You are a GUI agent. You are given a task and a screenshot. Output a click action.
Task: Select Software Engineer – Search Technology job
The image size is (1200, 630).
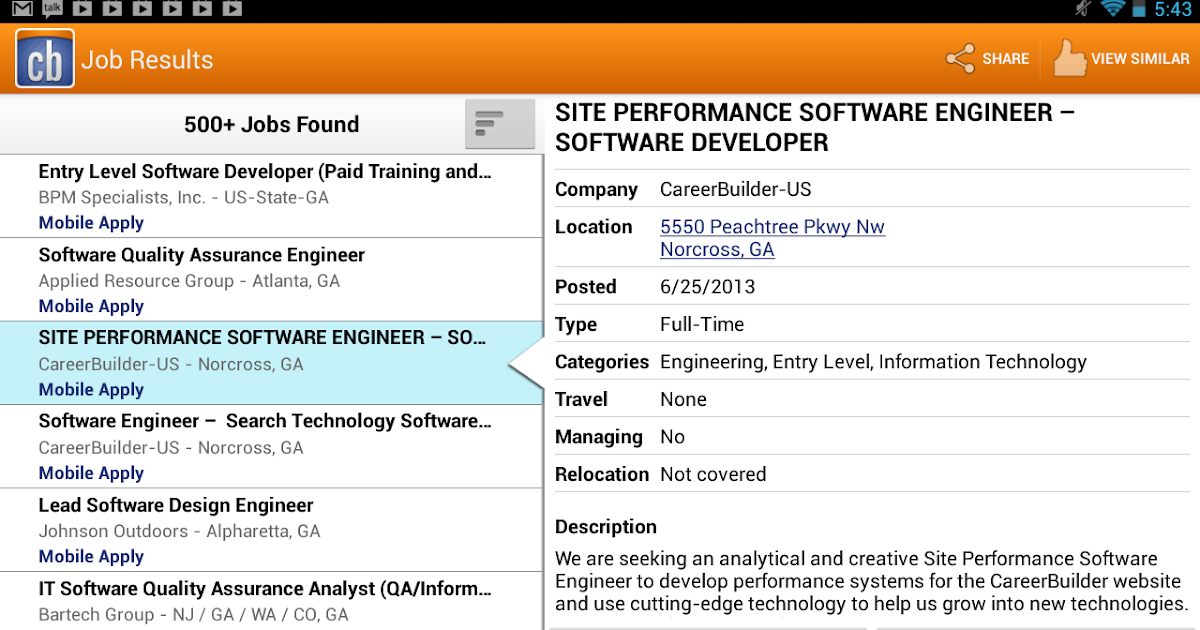pos(271,446)
